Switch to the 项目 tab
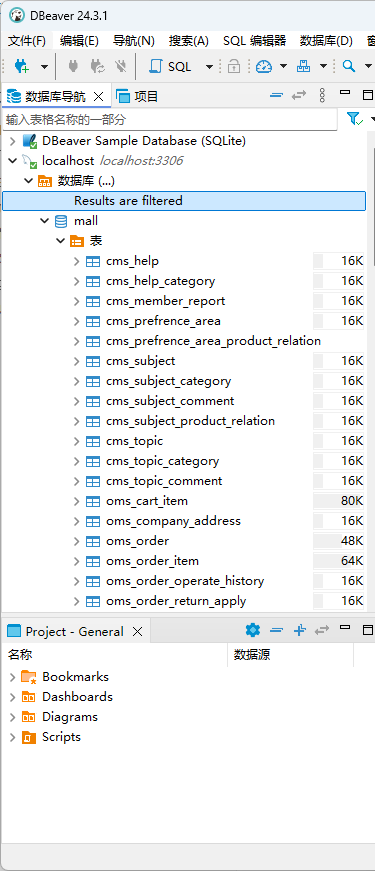 point(138,96)
